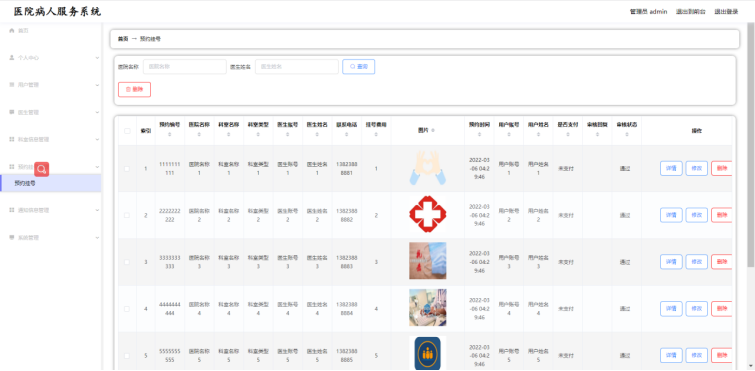This screenshot has height=371, width=755.
Task: Click 退出登录 to log out
Action: tap(726, 12)
